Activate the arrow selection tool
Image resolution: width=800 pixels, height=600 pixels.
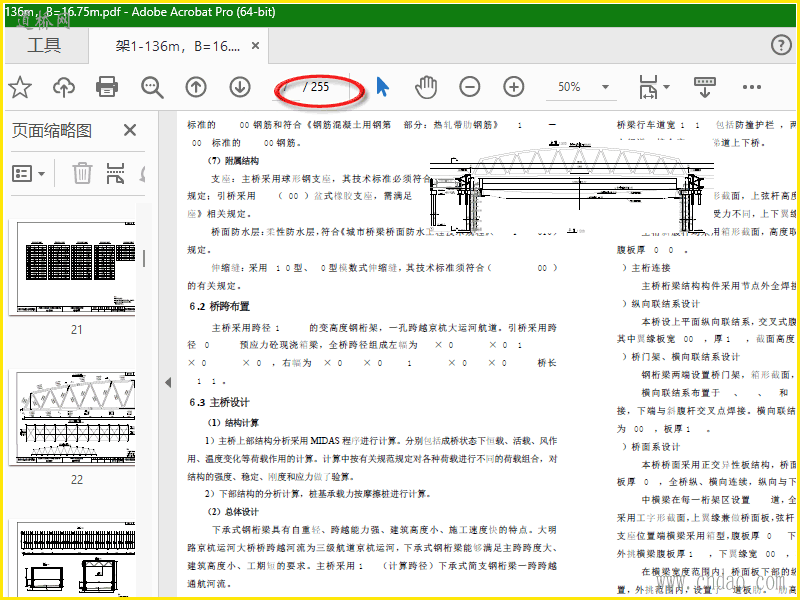[x=383, y=87]
